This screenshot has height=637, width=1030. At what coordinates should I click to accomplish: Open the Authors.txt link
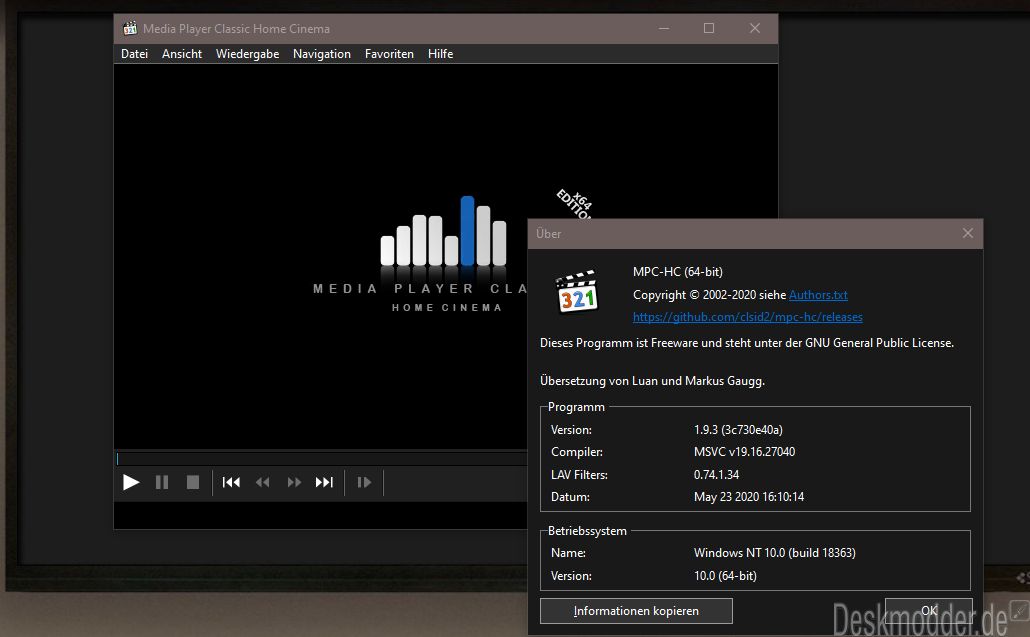(x=818, y=295)
